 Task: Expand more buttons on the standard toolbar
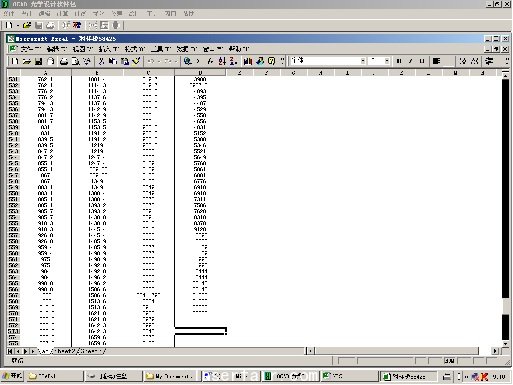click(283, 61)
